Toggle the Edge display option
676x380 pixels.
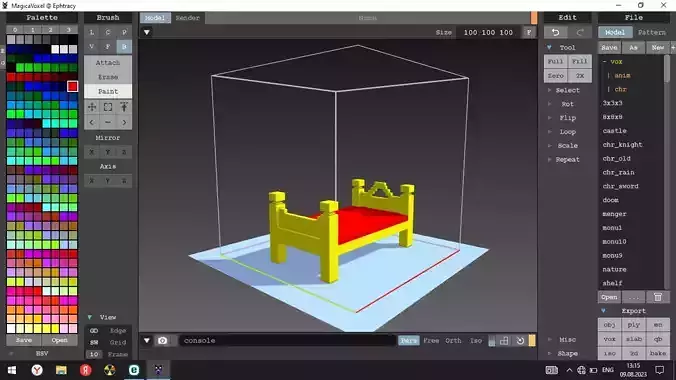pos(118,331)
